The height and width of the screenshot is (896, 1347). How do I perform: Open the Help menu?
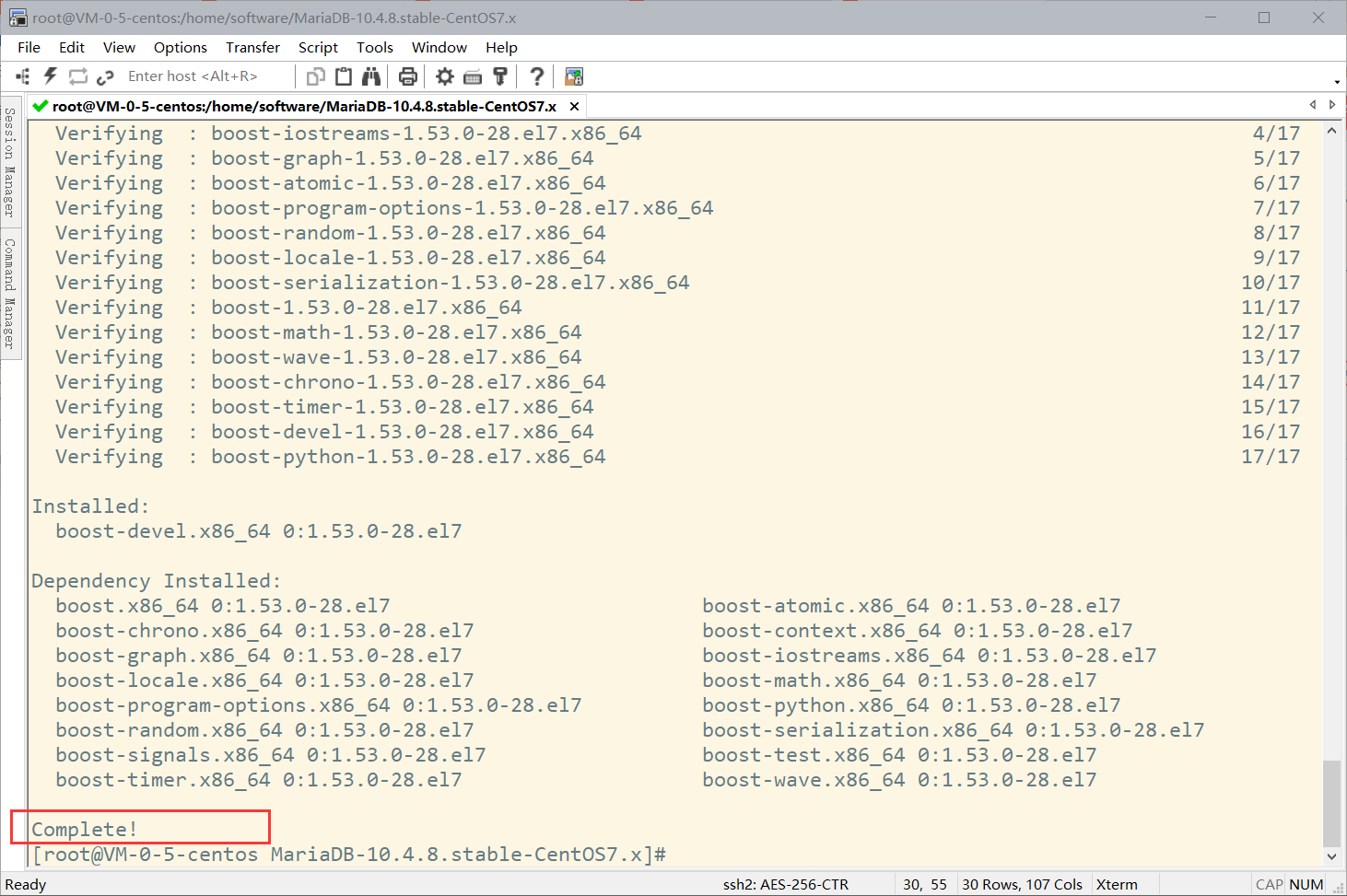[501, 47]
